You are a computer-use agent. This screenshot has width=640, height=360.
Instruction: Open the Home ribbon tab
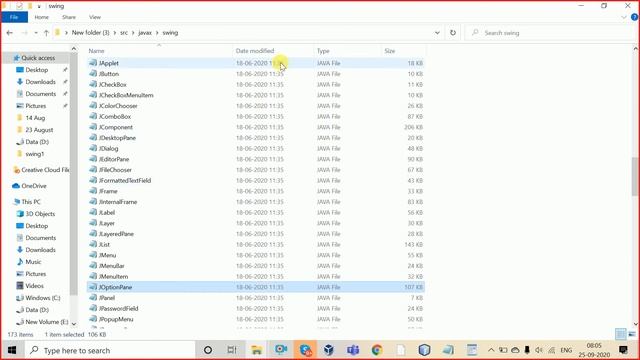point(42,17)
